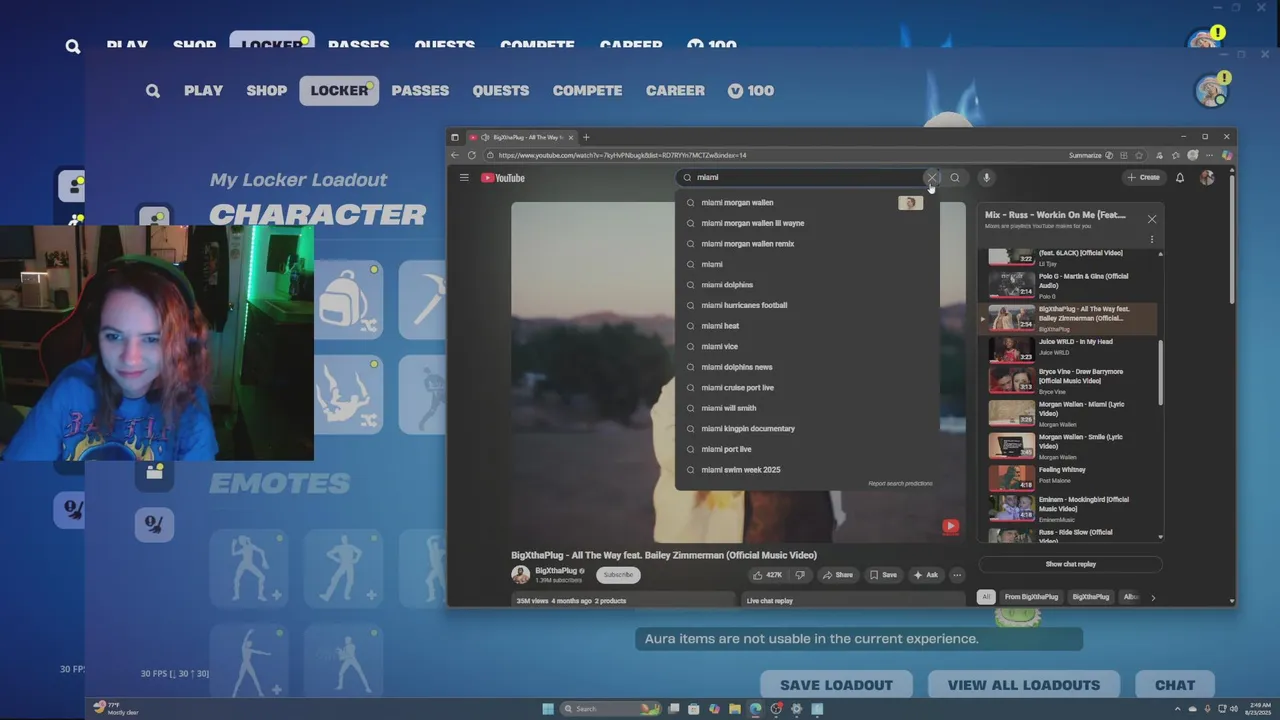Click browser back arrow

455,155
